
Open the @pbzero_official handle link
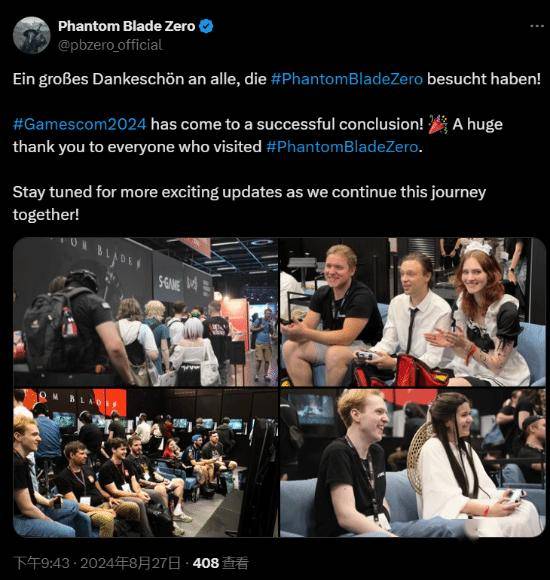pos(110,45)
